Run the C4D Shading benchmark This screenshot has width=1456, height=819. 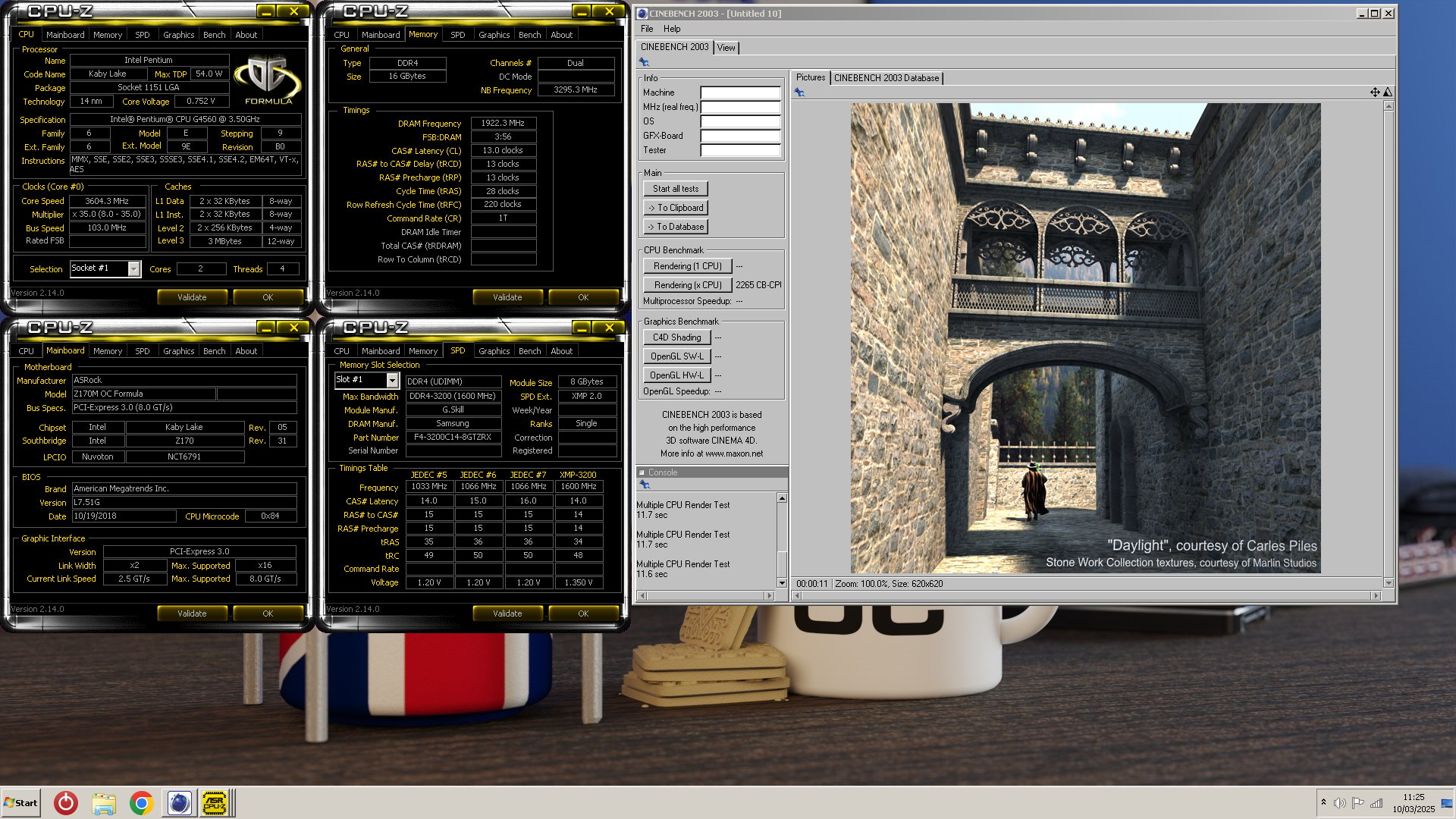676,337
